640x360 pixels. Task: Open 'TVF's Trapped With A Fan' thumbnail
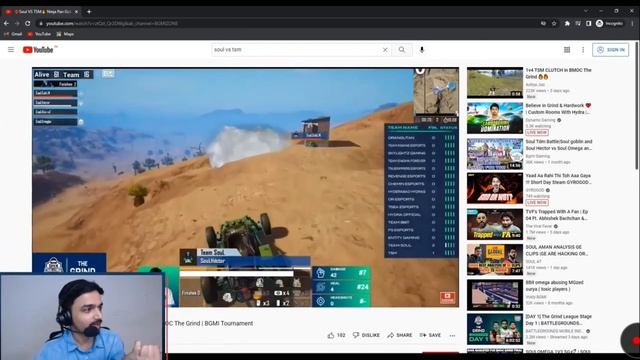495,224
